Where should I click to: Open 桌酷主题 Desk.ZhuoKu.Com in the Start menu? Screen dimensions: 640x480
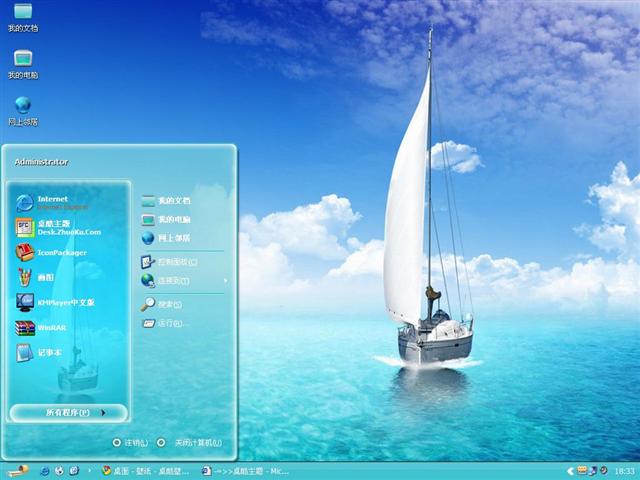pos(58,228)
